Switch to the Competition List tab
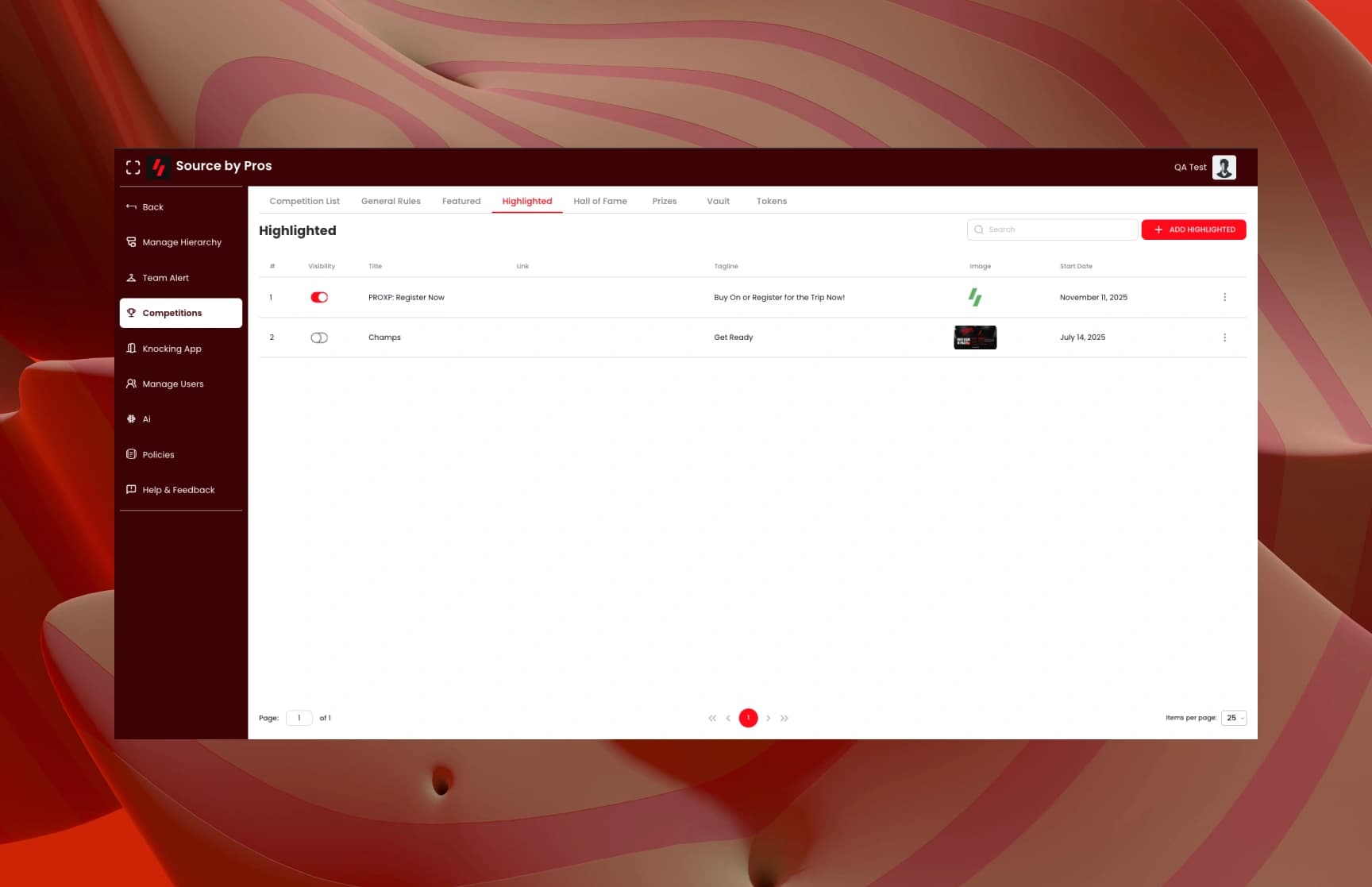The width and height of the screenshot is (1372, 887). (304, 201)
